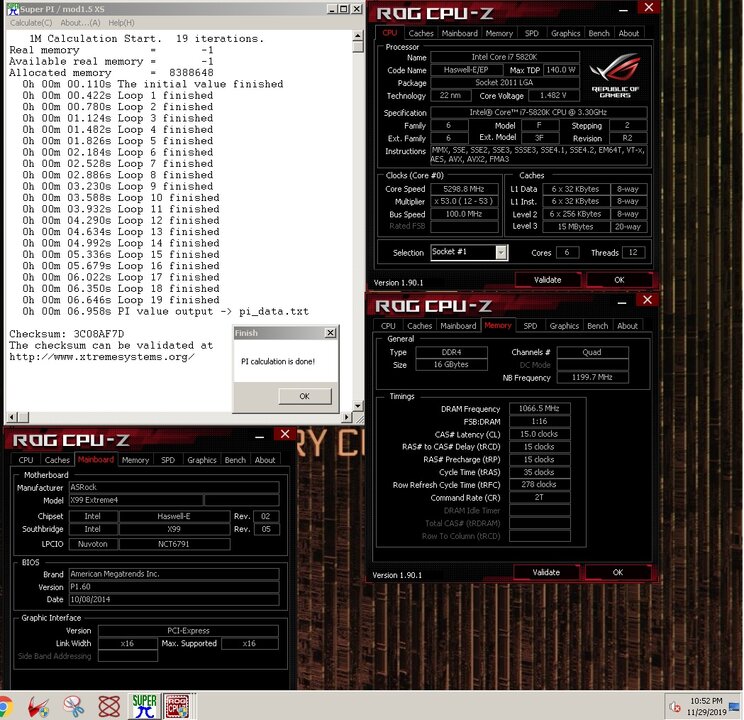Select Graphics tab in top CPU-Z window
The image size is (744, 720).
point(565,33)
